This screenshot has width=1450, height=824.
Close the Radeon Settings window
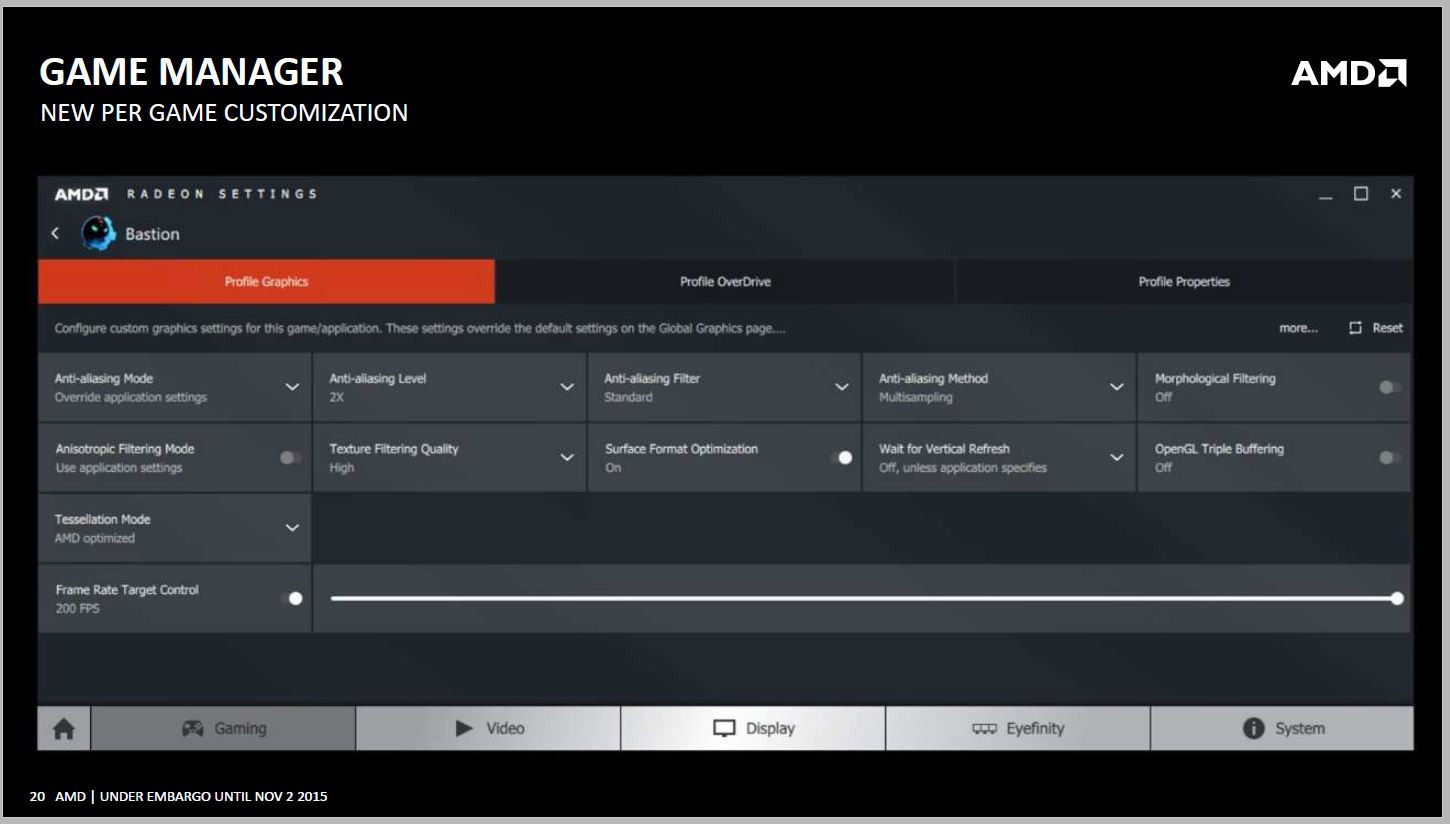(1396, 194)
